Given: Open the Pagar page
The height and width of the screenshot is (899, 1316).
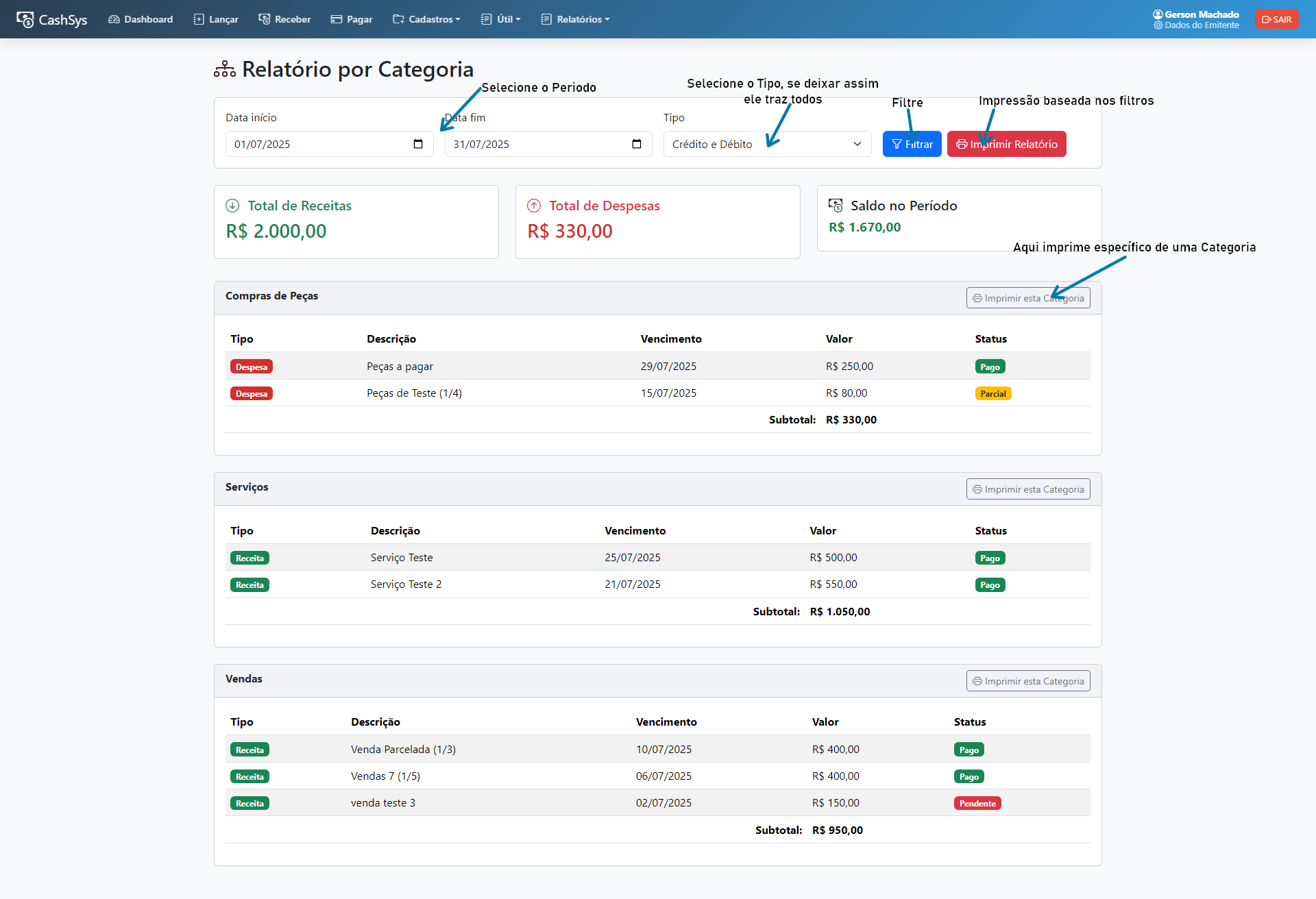Looking at the screenshot, I should (x=352, y=19).
